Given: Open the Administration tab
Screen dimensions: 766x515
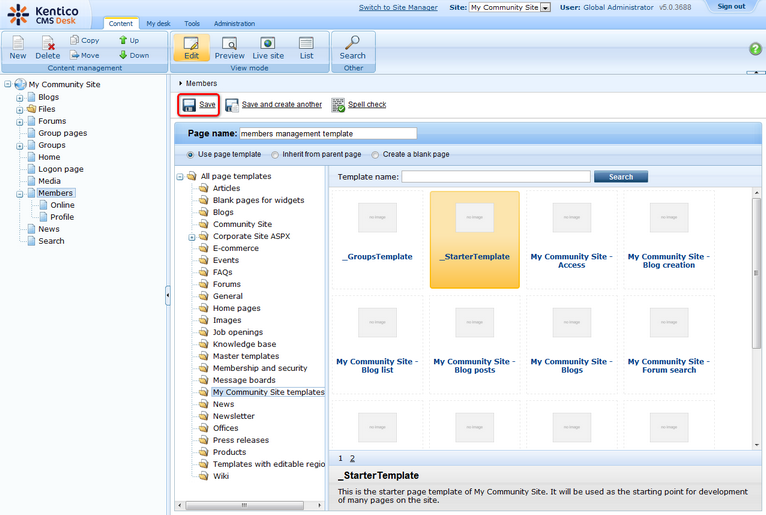Looking at the screenshot, I should [233, 23].
